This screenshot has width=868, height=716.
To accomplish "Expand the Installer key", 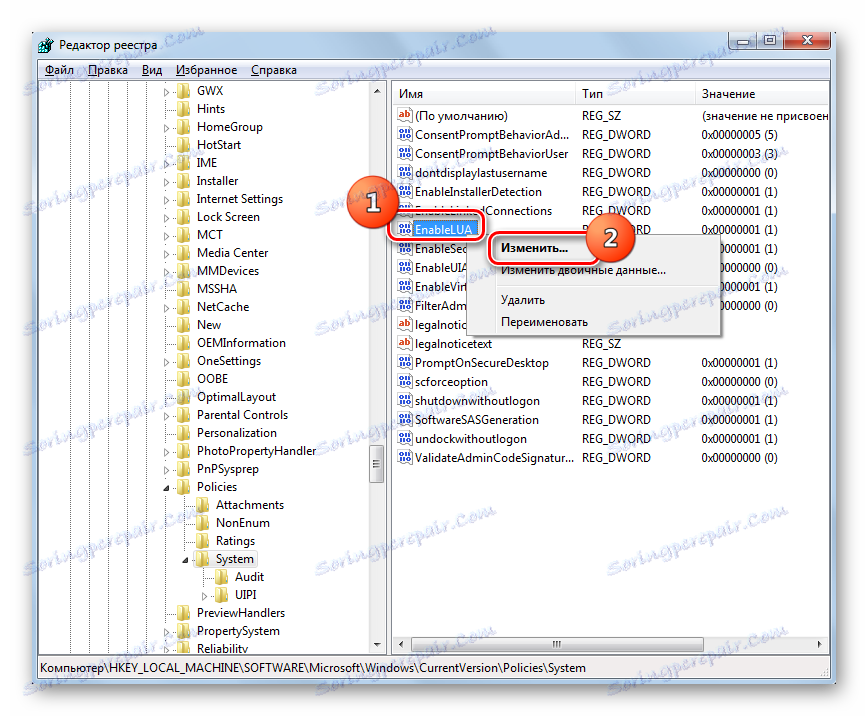I will tap(167, 182).
